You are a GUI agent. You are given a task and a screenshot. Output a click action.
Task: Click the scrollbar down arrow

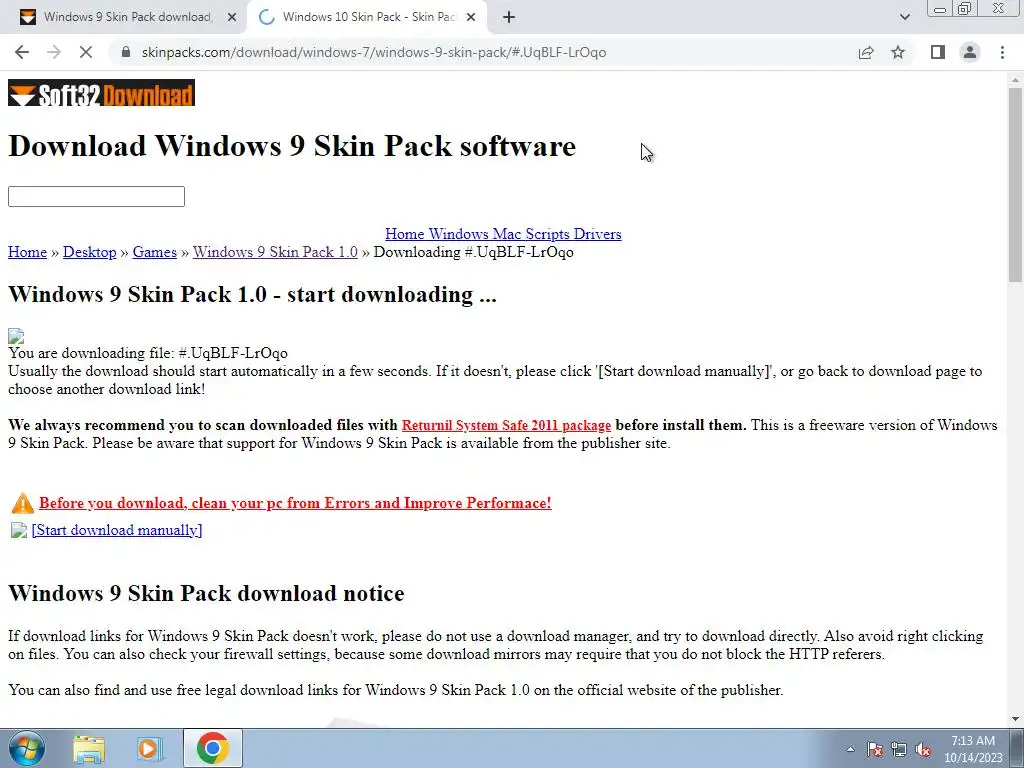[1015, 719]
